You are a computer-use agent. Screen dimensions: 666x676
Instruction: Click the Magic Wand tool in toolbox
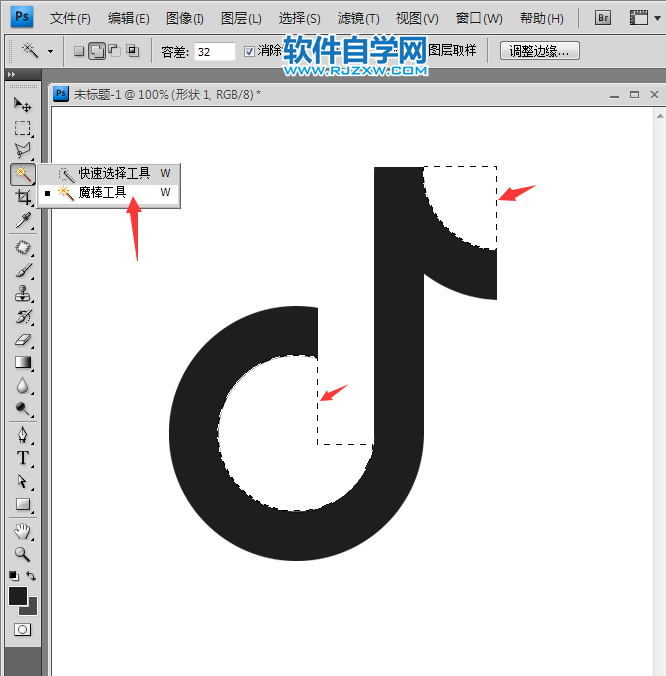(22, 174)
